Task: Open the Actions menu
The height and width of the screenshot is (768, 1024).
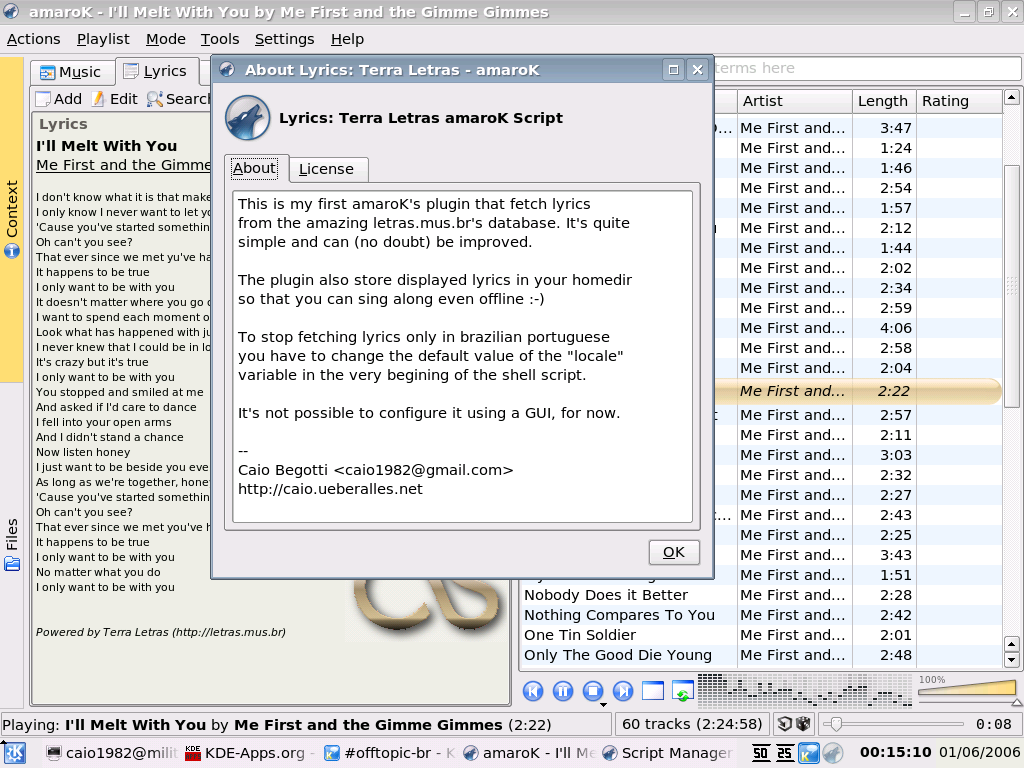Action: coord(33,39)
